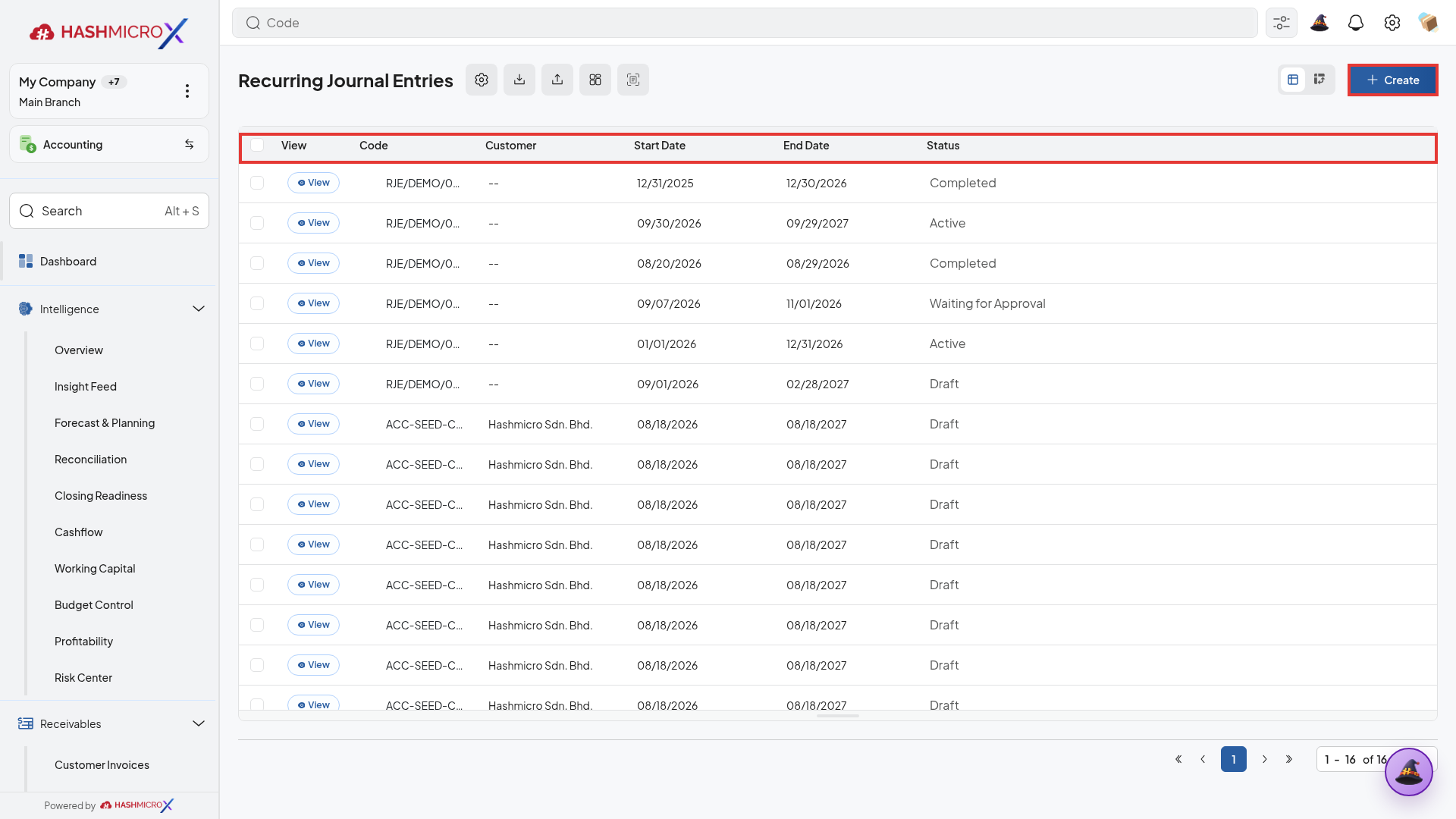Open the Accounting module switcher
The image size is (1456, 819).
[109, 144]
